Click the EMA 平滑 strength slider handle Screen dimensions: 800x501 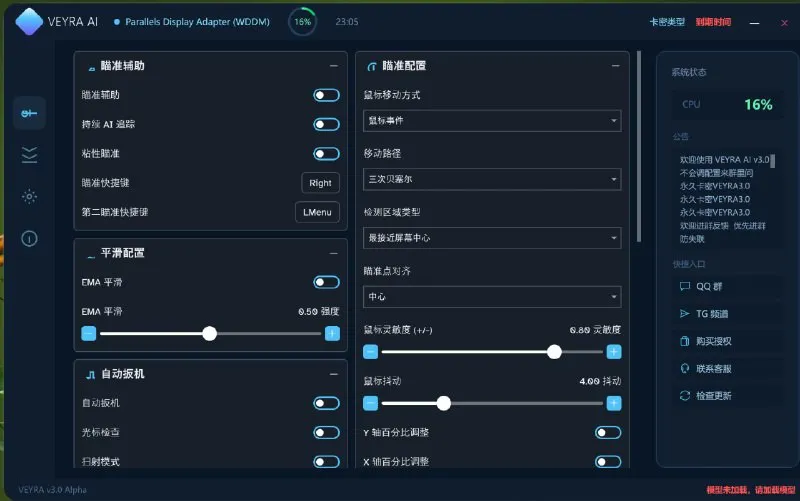pyautogui.click(x=209, y=334)
